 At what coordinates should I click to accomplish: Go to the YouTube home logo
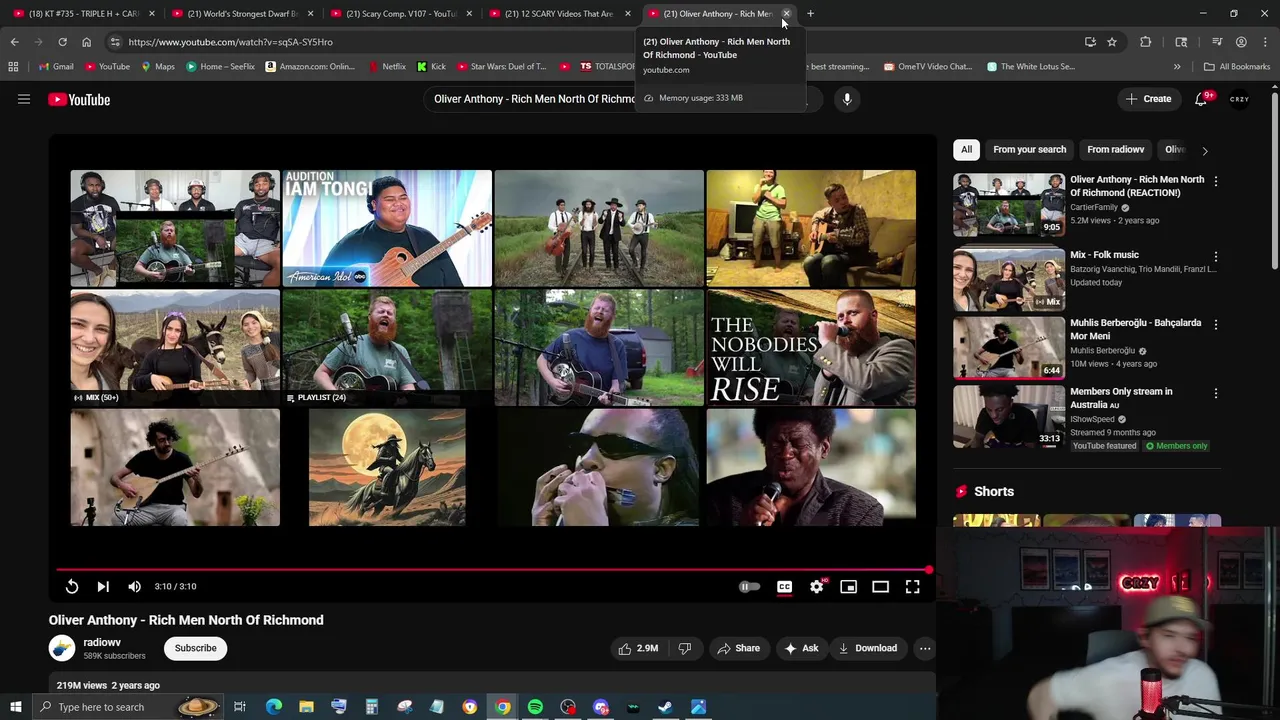click(79, 99)
